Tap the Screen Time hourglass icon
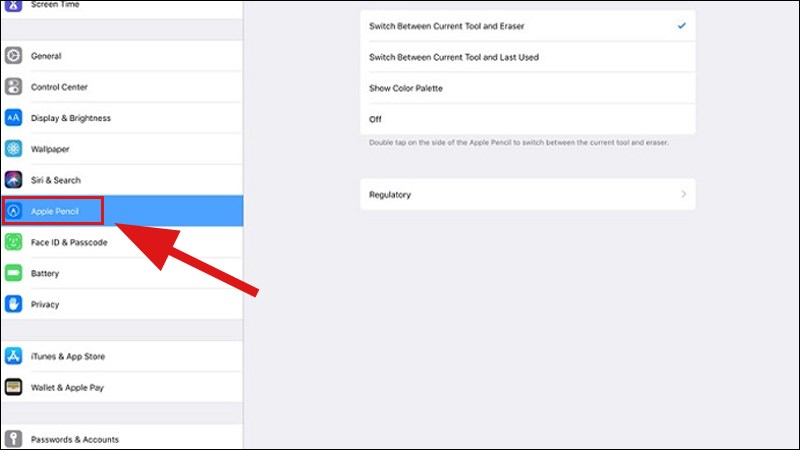 (x=14, y=5)
